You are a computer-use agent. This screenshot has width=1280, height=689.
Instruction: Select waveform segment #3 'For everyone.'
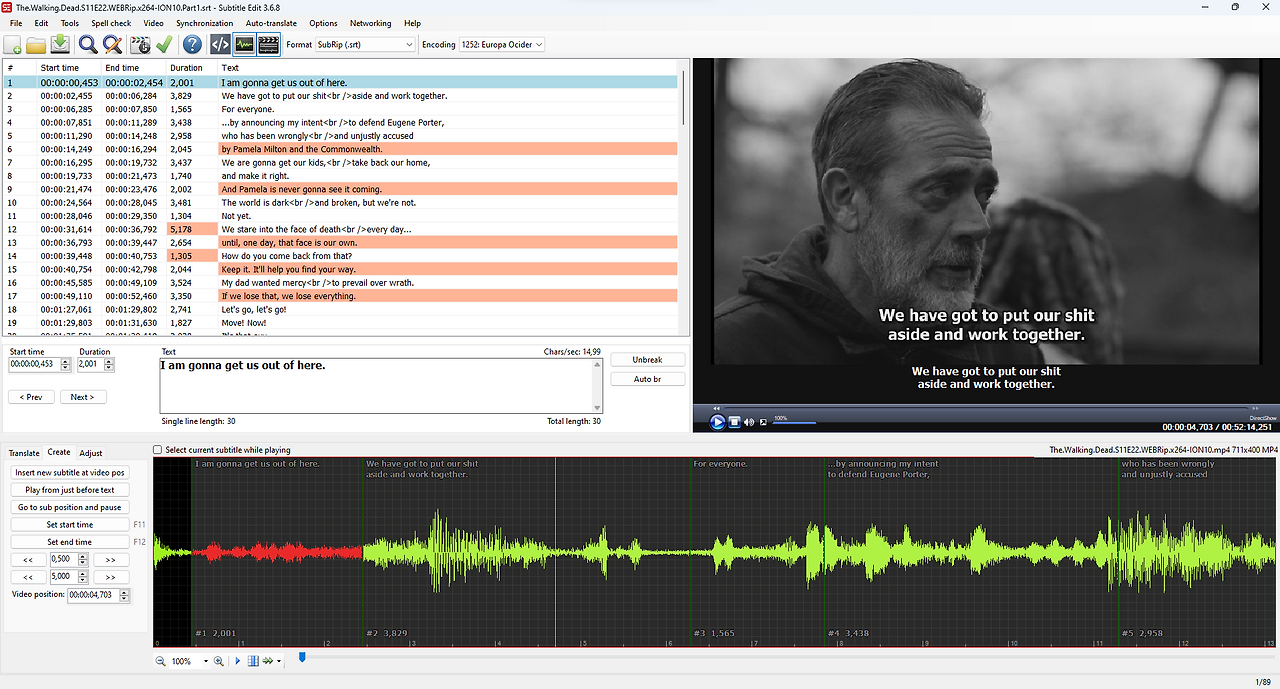[x=757, y=550]
